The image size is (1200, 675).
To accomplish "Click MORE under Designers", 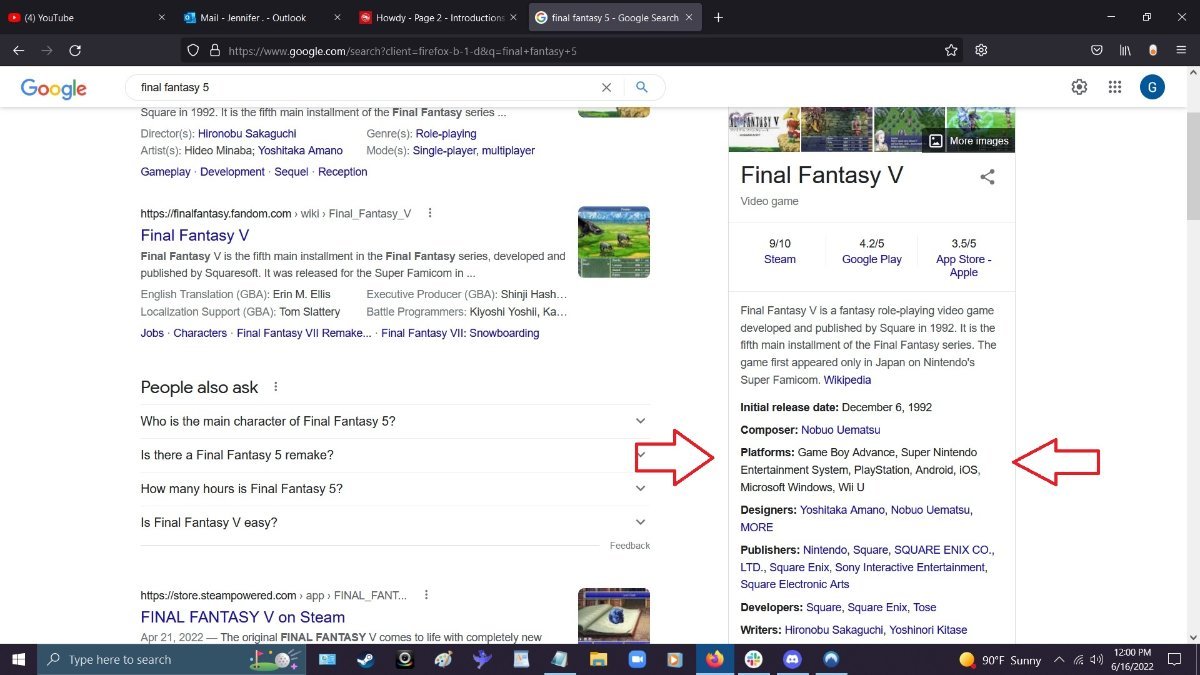I will pos(757,527).
